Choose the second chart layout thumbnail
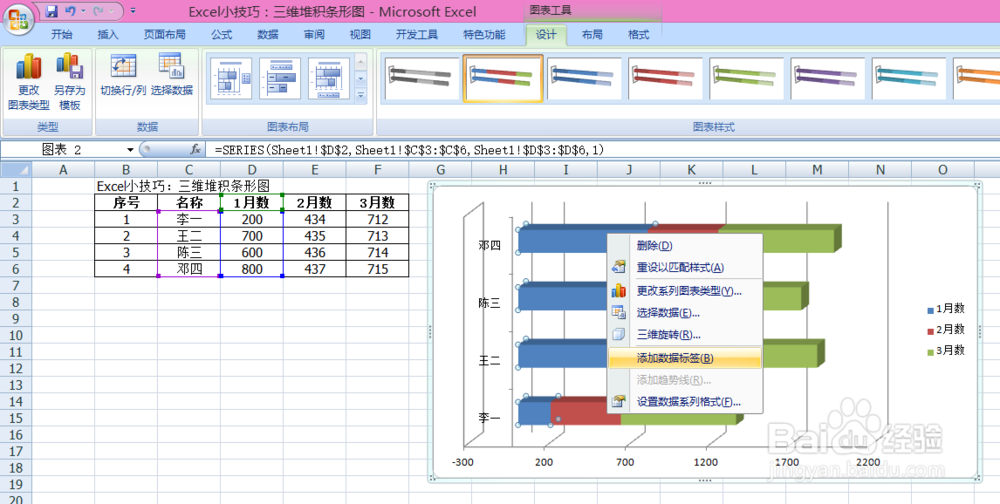The height and width of the screenshot is (504, 1000). coord(279,78)
